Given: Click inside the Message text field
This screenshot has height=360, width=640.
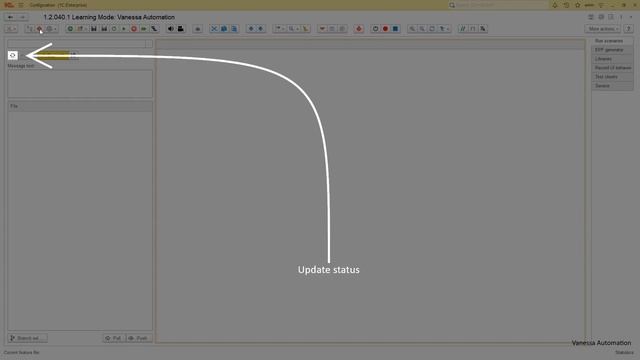Looking at the screenshot, I should click(x=80, y=84).
